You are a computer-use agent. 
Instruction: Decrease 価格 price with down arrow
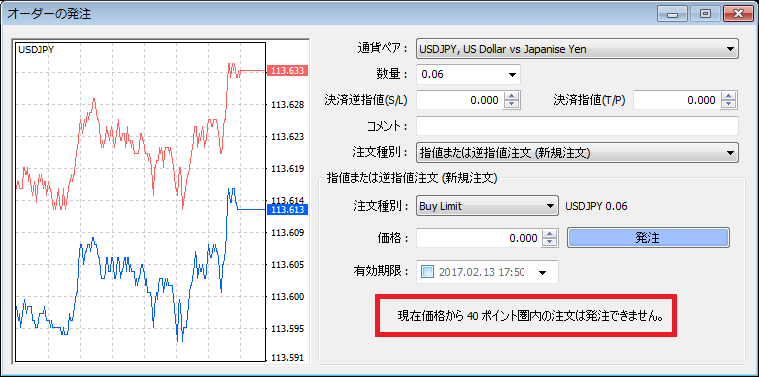coord(549,243)
